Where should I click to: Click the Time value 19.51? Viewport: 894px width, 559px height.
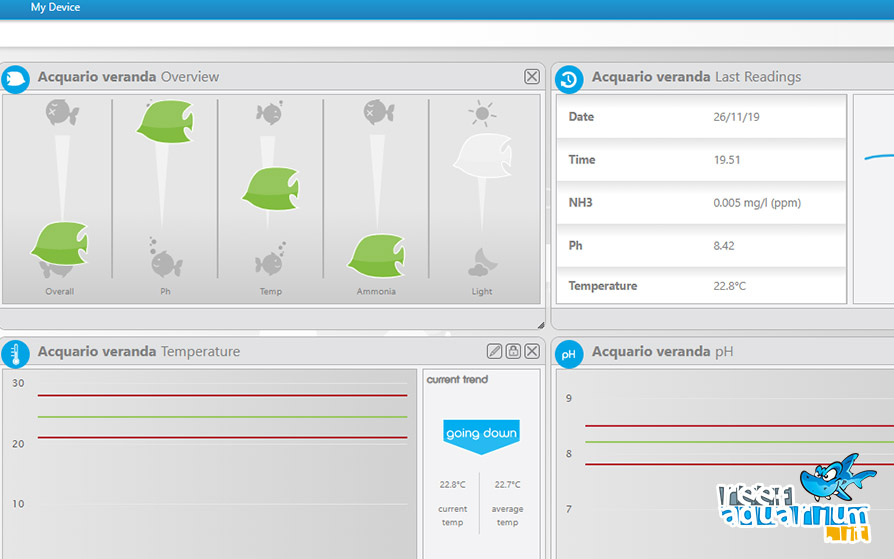(x=727, y=160)
